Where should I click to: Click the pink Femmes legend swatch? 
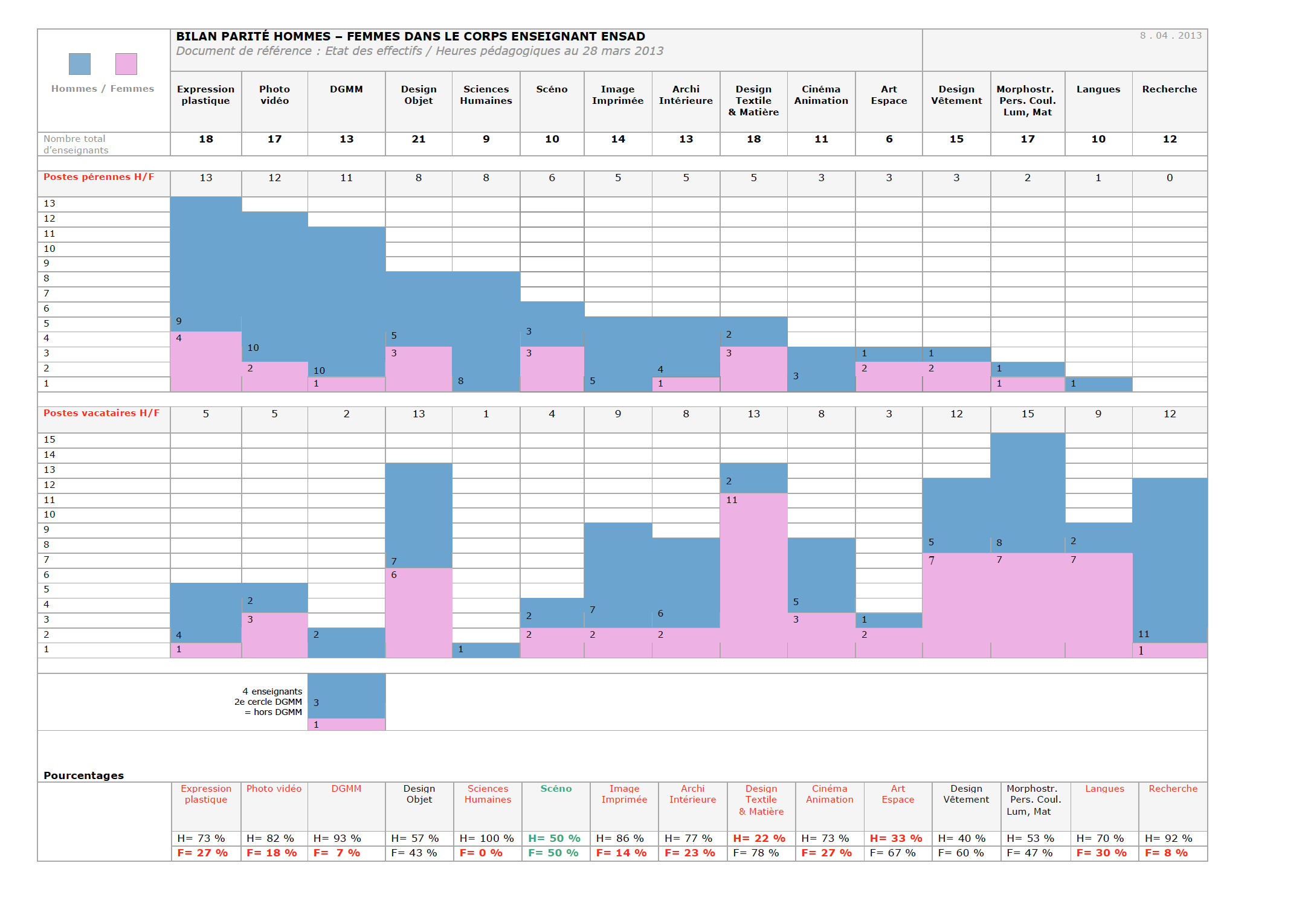(126, 64)
